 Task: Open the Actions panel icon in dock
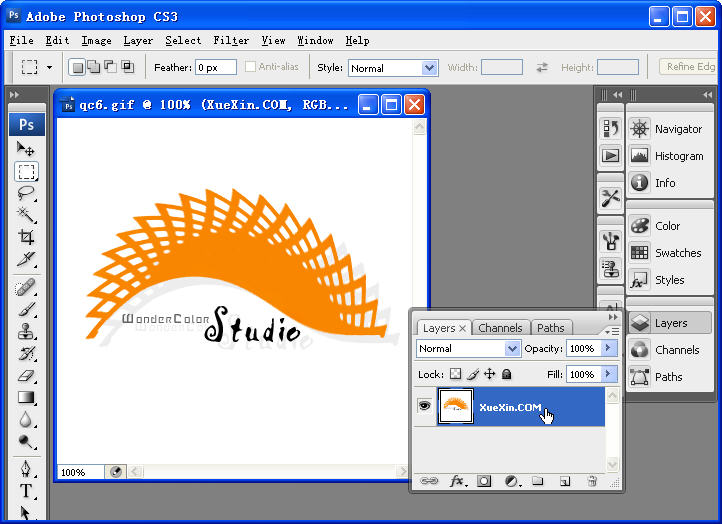(x=611, y=155)
